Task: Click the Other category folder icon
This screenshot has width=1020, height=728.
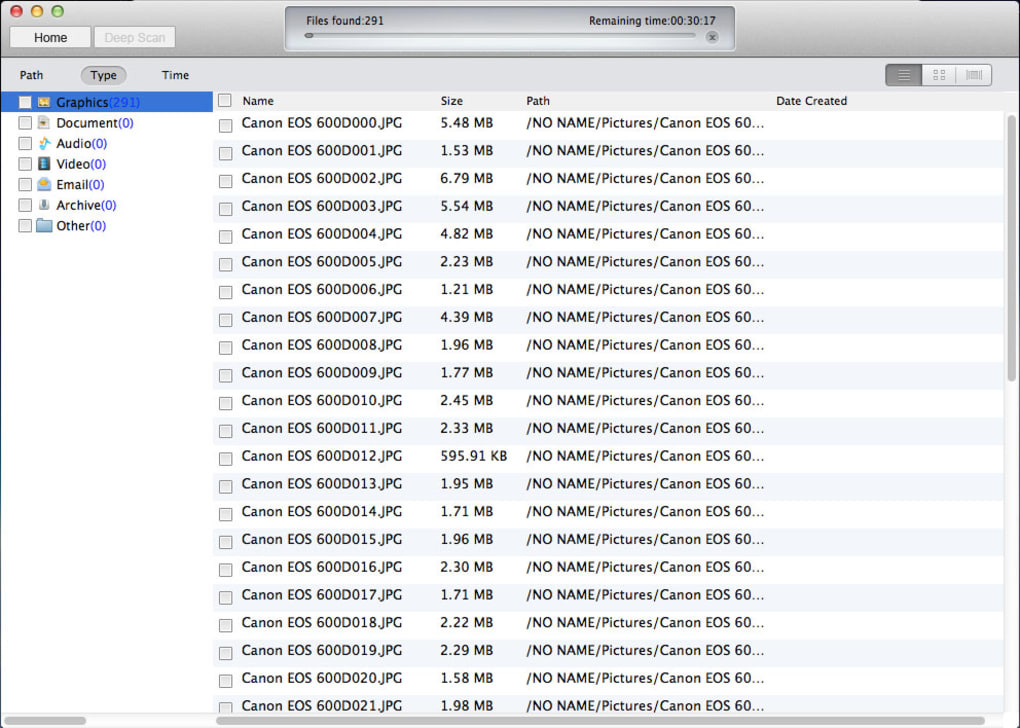Action: click(x=44, y=226)
